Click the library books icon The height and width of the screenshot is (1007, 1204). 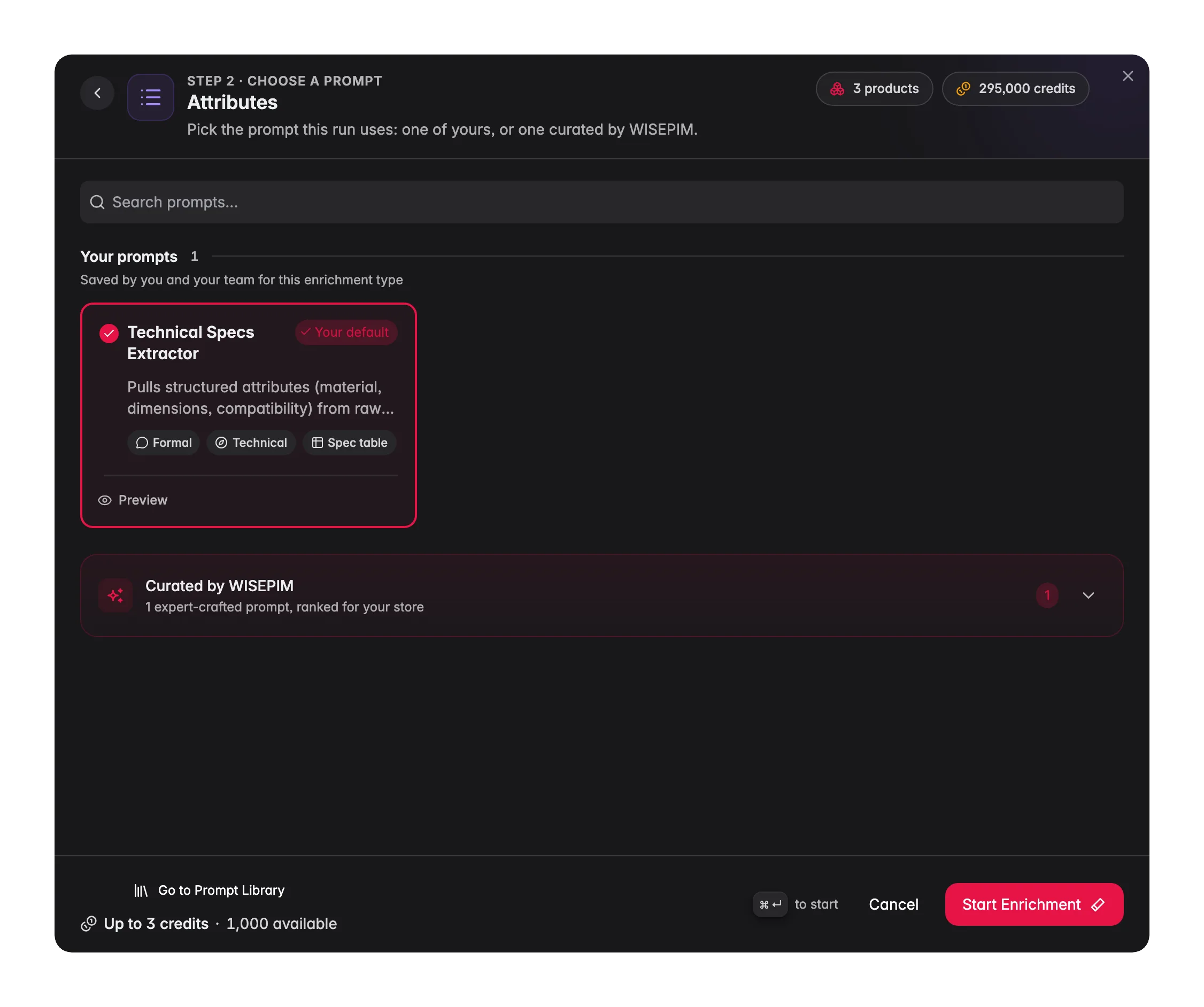[141, 890]
